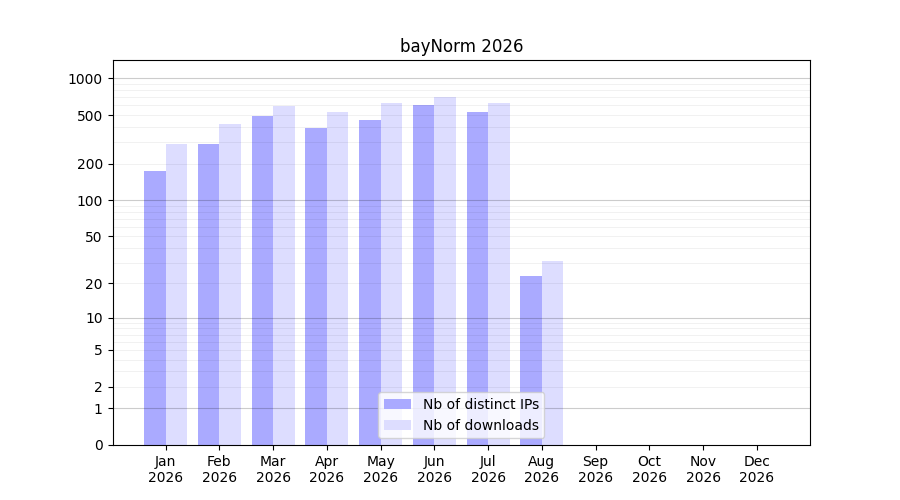Click the 100 y-axis tick label

point(89,201)
